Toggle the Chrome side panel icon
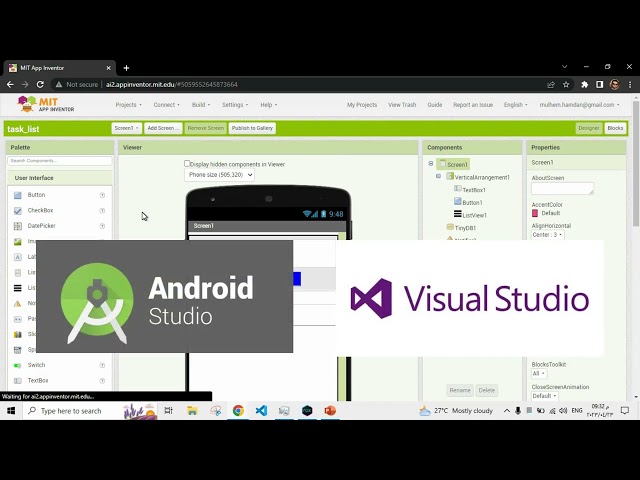640x480 pixels. point(599,84)
